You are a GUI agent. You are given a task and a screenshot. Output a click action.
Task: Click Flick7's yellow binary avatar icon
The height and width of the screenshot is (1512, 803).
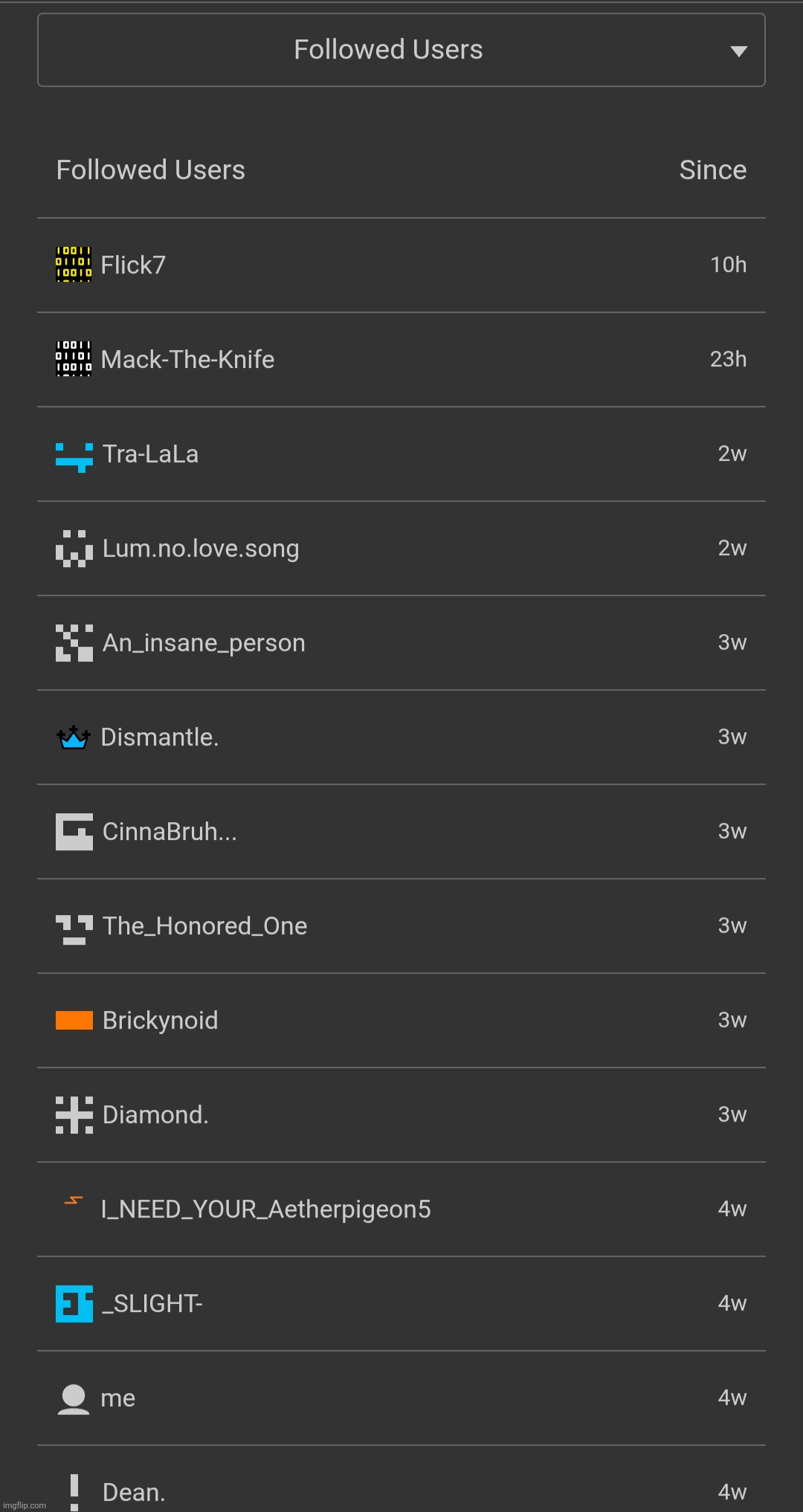pyautogui.click(x=74, y=265)
